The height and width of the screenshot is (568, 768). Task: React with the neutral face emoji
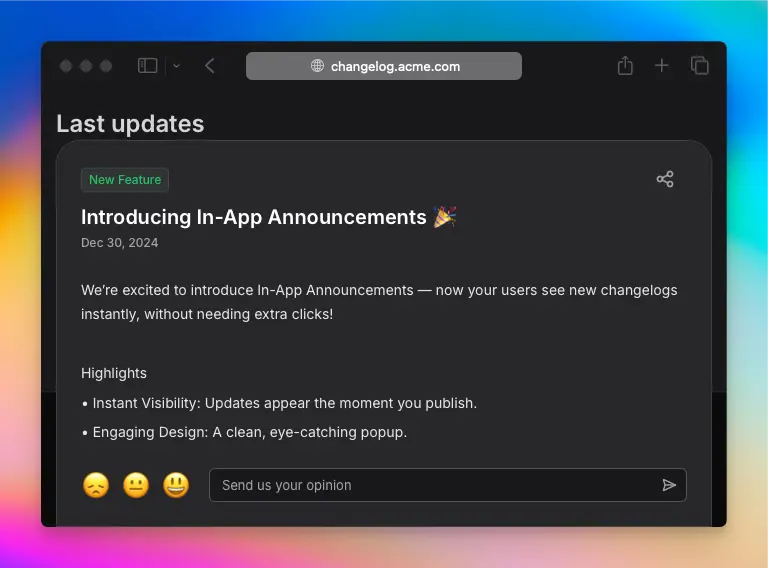(x=136, y=485)
